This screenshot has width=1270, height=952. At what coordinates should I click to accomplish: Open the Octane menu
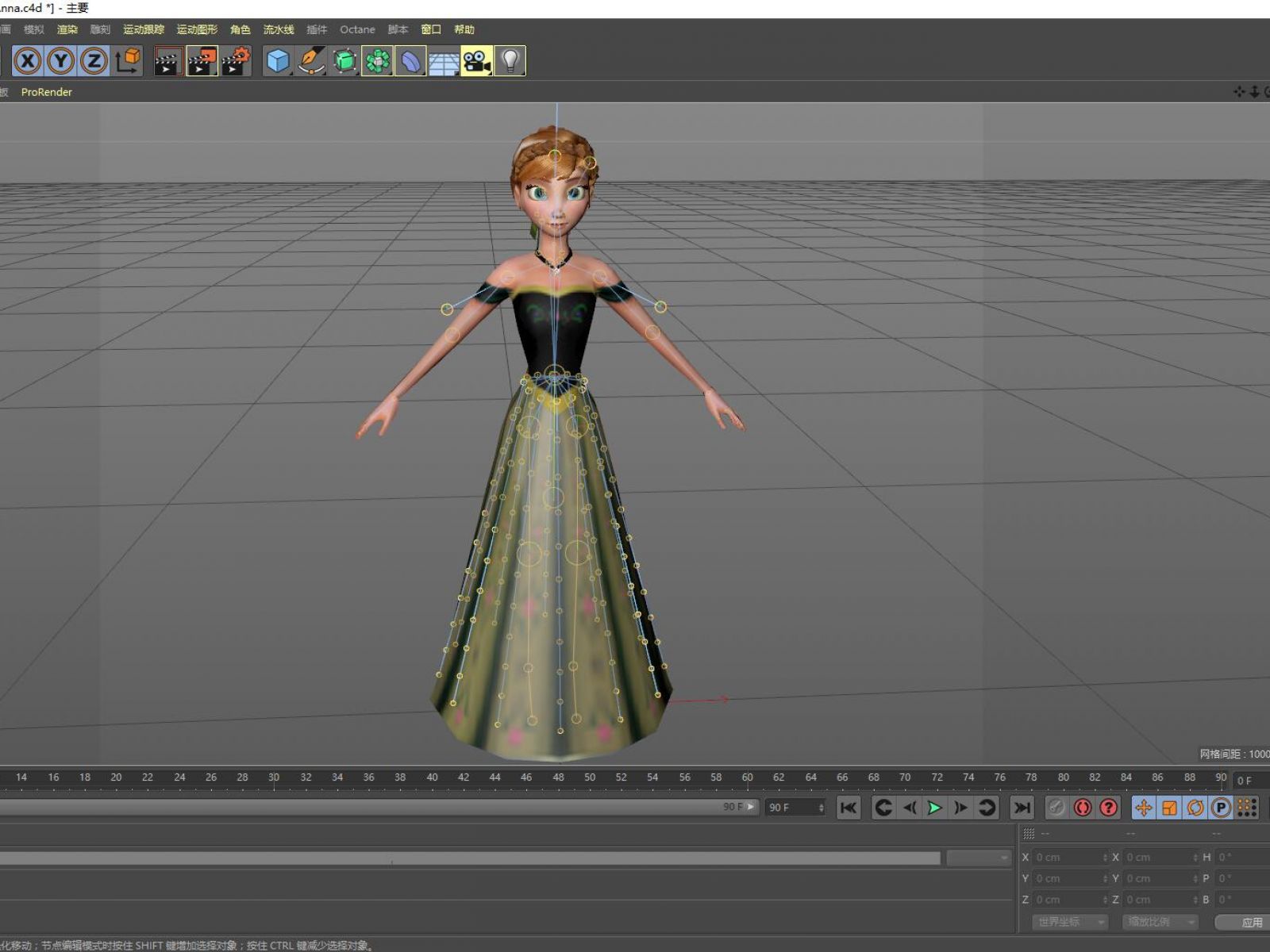357,29
